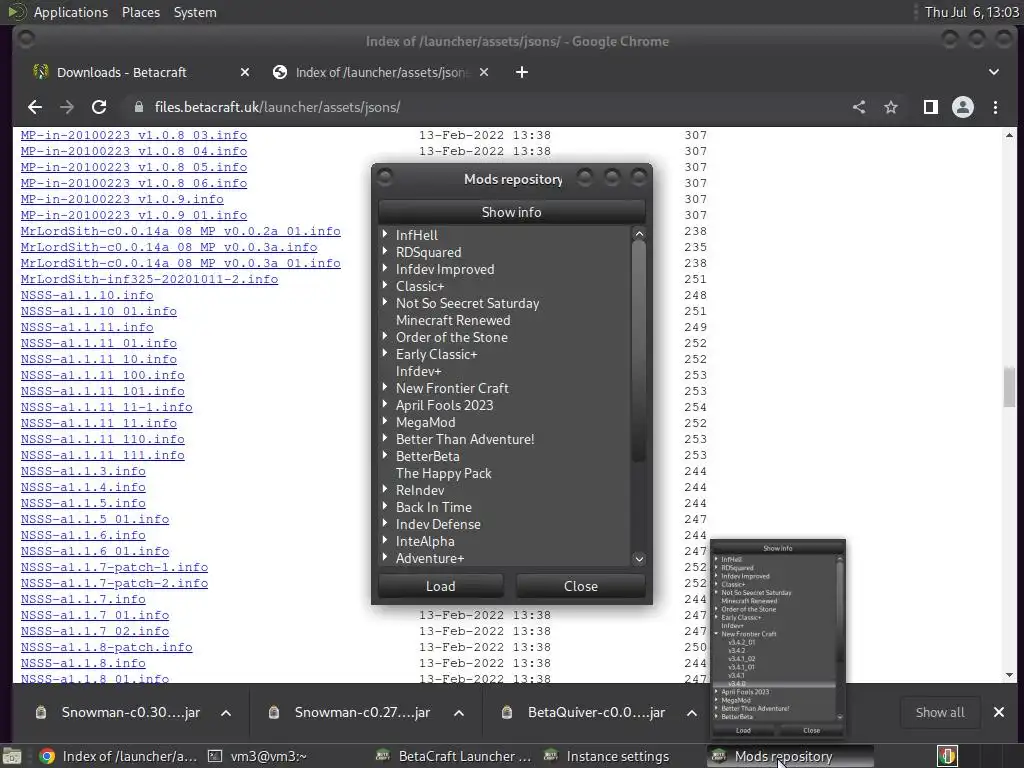Select Adventure+ in mod list

[430, 558]
